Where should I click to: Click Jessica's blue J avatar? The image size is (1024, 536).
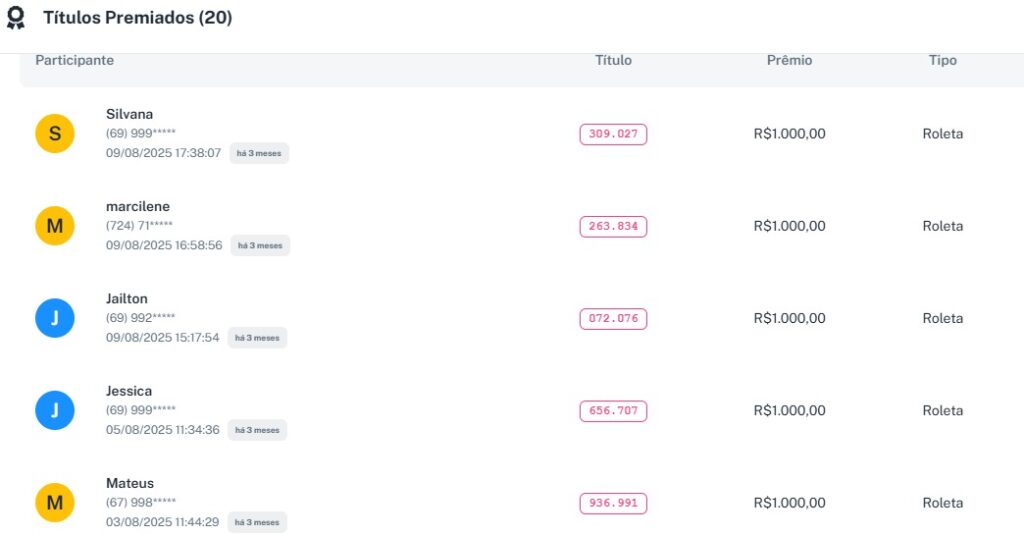55,410
